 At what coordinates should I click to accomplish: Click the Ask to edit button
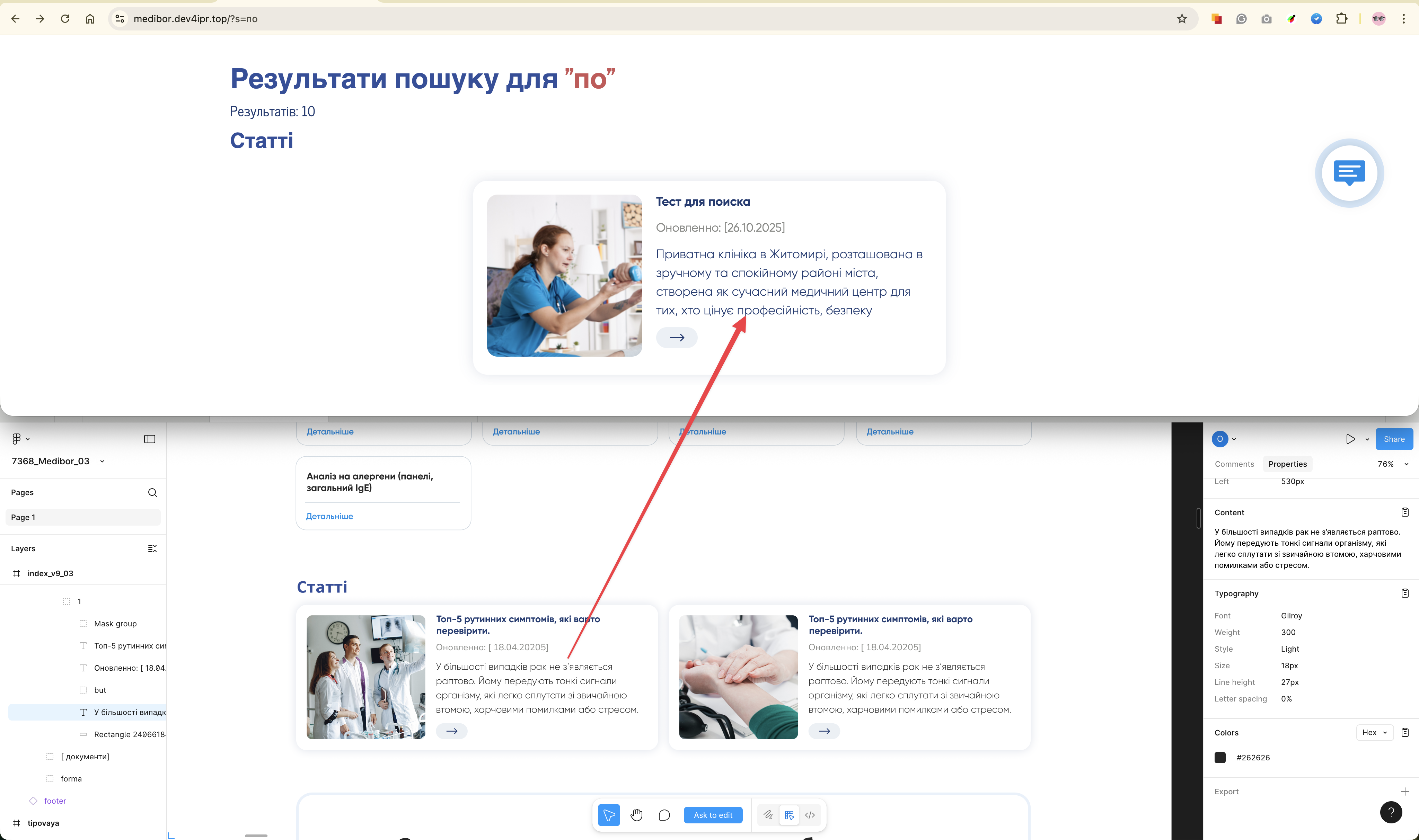(x=713, y=815)
